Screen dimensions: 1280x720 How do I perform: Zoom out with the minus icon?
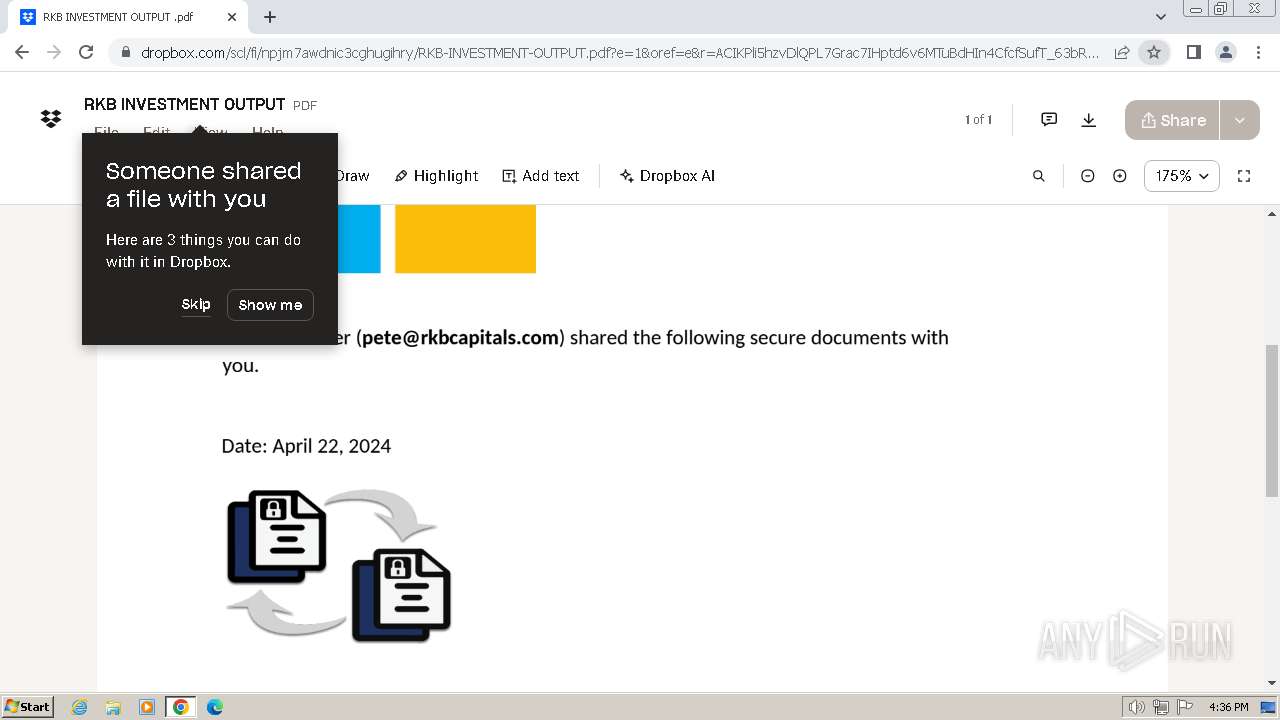pos(1088,176)
